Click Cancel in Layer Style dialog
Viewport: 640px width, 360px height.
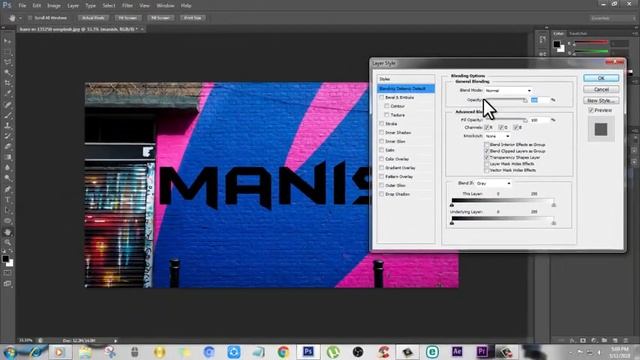tap(601, 89)
